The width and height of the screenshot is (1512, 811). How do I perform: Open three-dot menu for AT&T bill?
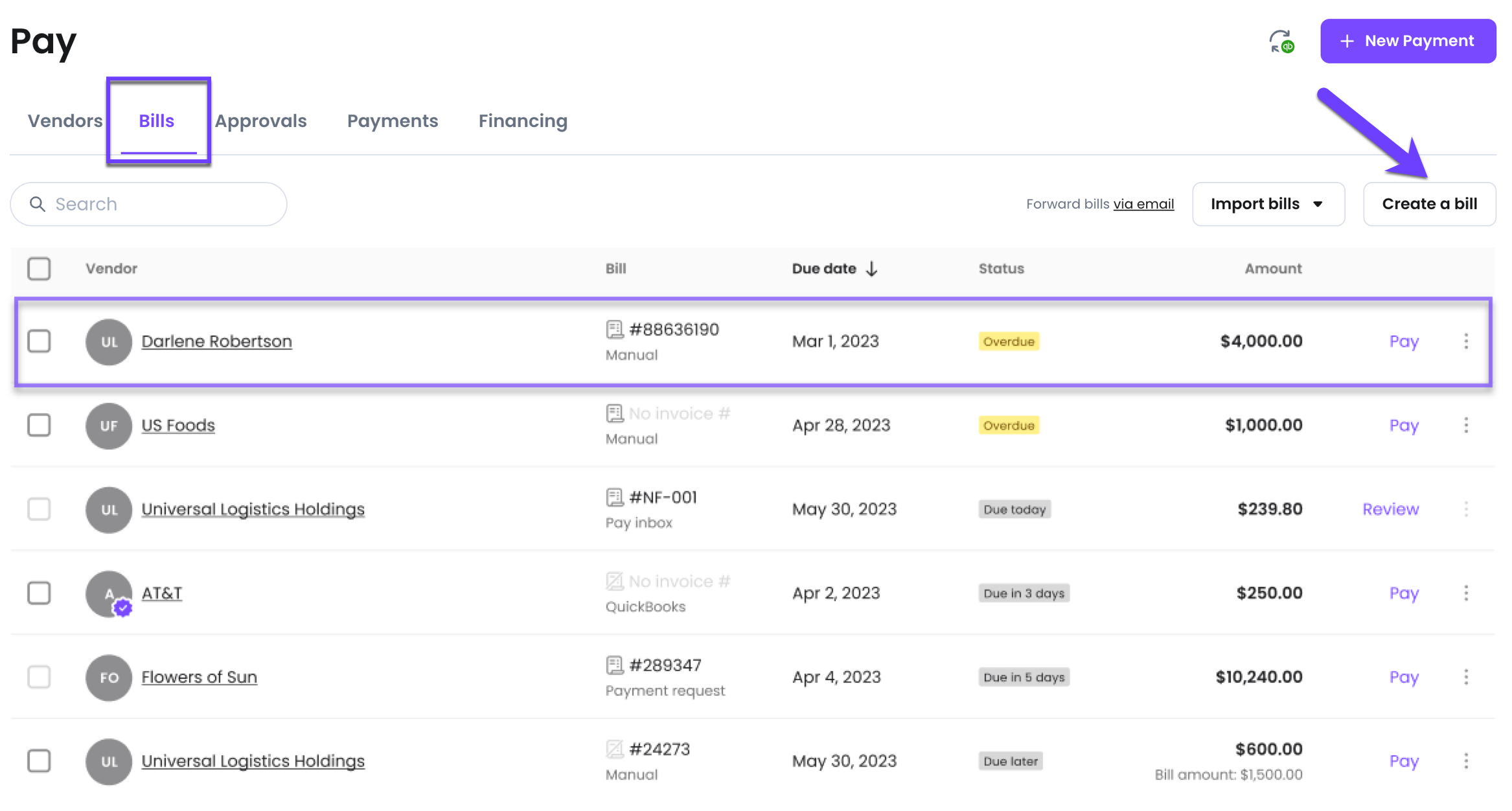[x=1465, y=593]
